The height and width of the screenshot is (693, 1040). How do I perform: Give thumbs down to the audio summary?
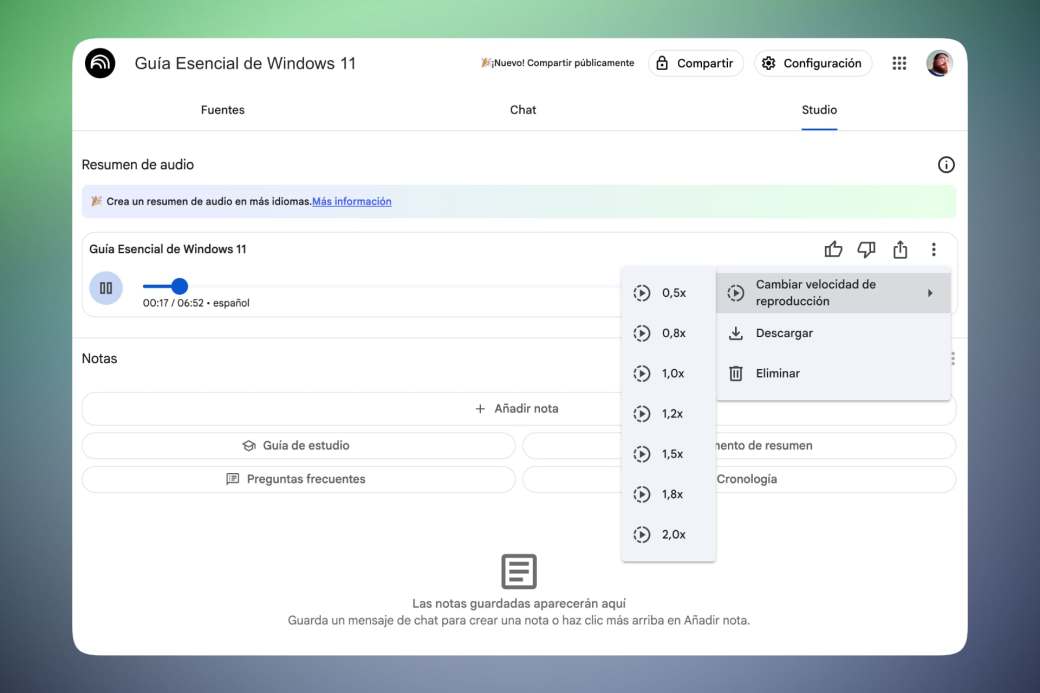pyautogui.click(x=866, y=249)
